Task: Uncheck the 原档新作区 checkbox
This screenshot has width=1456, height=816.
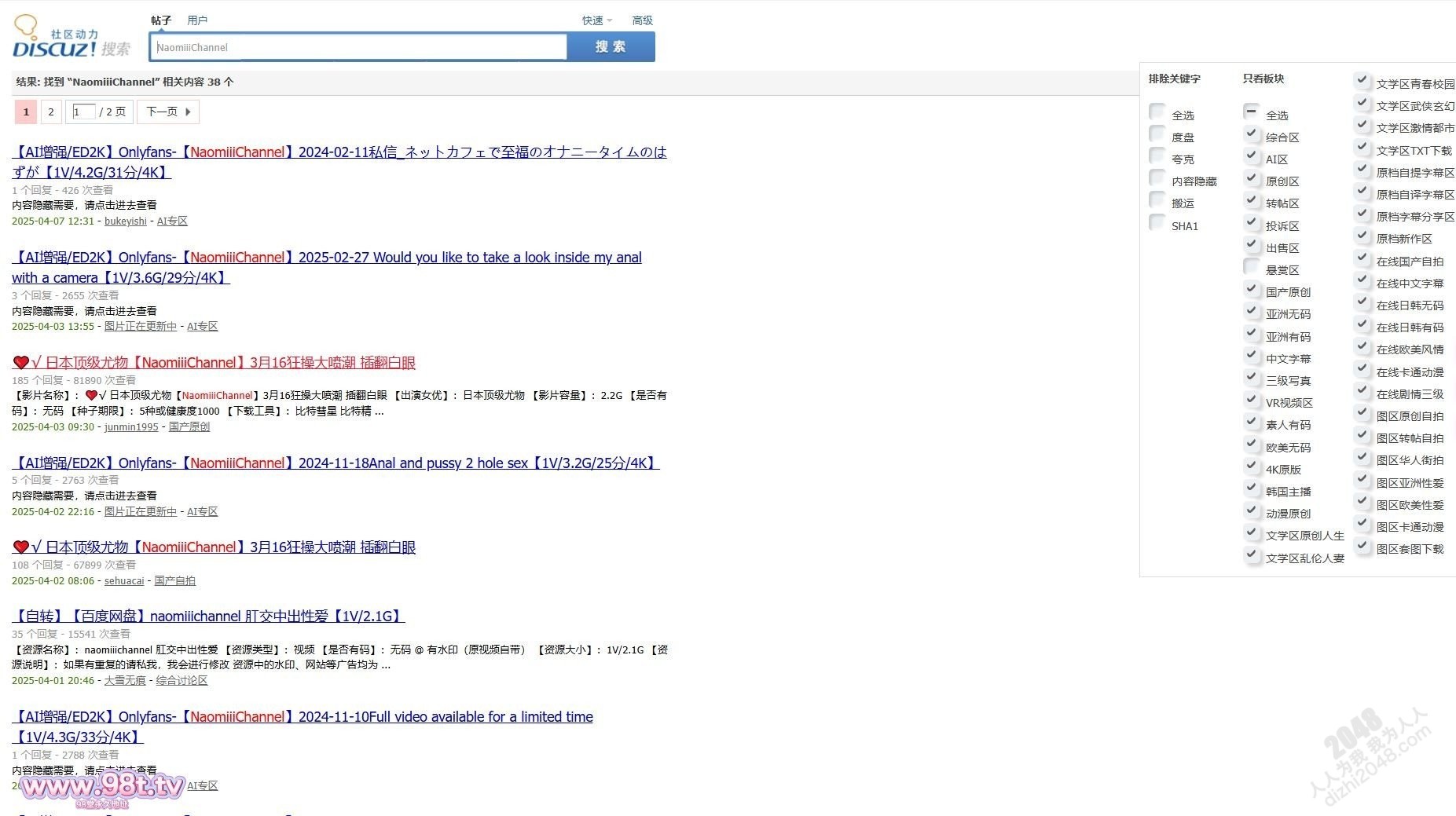Action: coord(1362,235)
